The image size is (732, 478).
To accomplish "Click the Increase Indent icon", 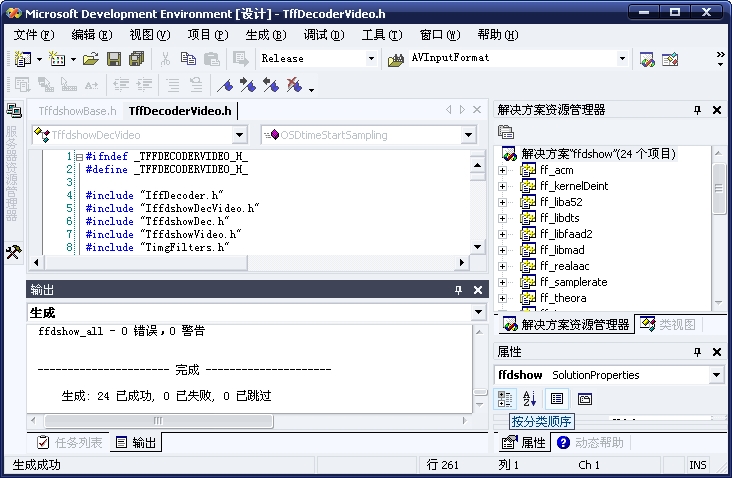I will (144, 85).
